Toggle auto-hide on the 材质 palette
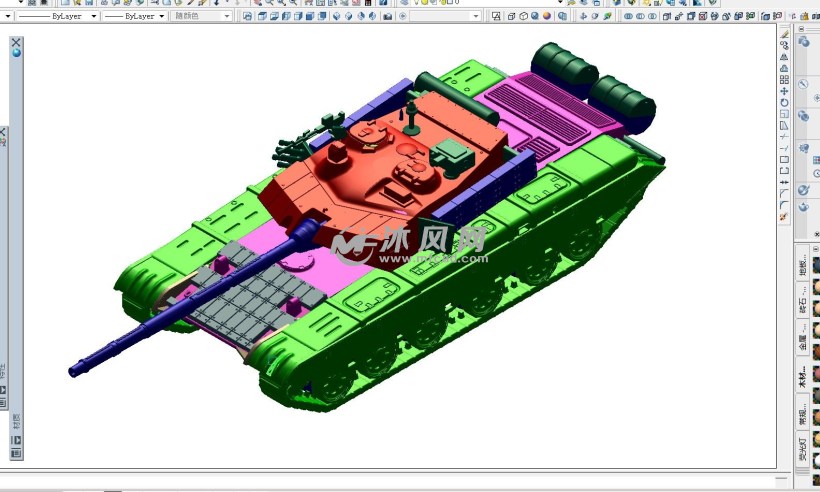This screenshot has width=820, height=492. [x=16, y=440]
